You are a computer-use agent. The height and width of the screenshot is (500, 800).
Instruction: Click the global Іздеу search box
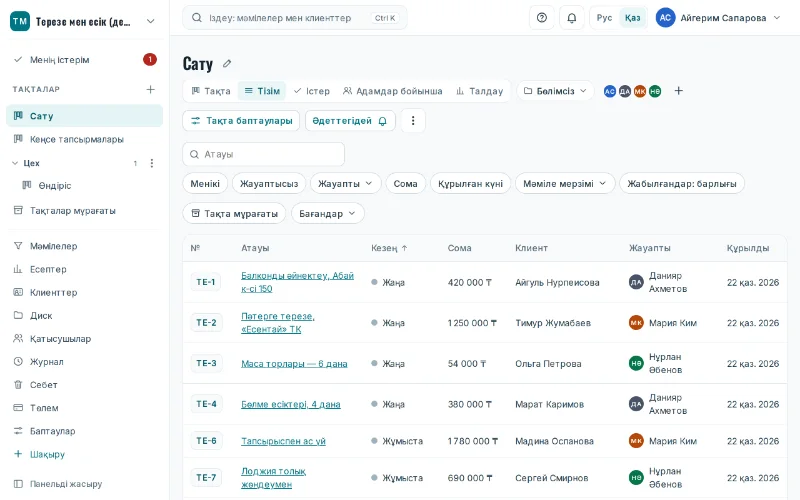click(295, 18)
